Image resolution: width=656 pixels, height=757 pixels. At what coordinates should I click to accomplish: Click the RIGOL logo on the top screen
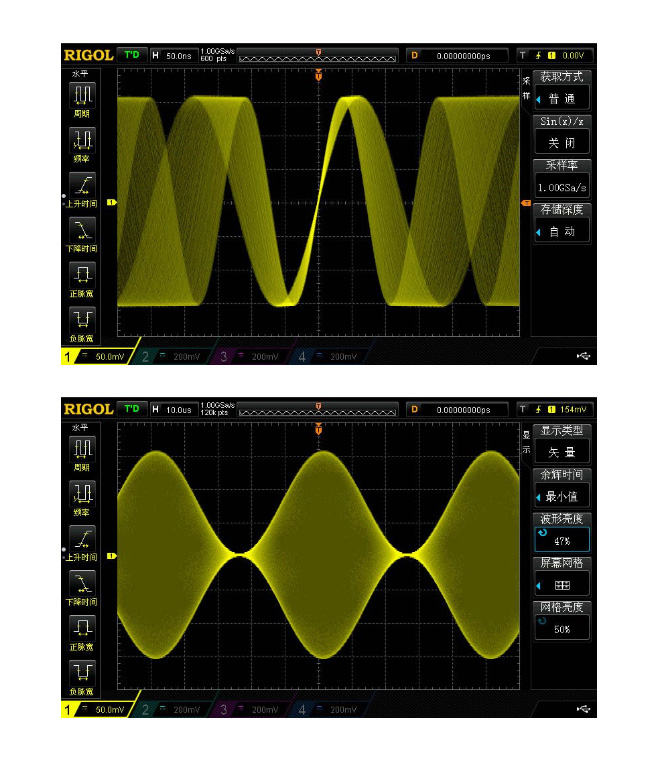point(88,55)
